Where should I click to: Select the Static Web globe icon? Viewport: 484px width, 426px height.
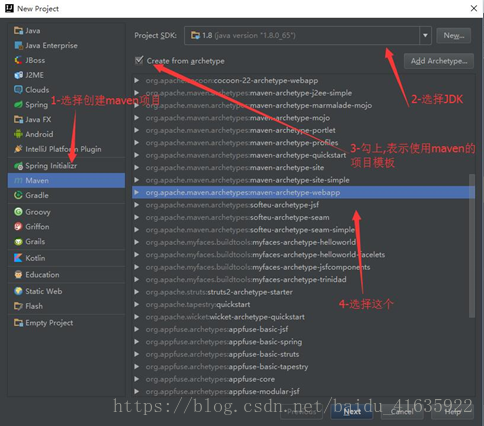[18, 291]
